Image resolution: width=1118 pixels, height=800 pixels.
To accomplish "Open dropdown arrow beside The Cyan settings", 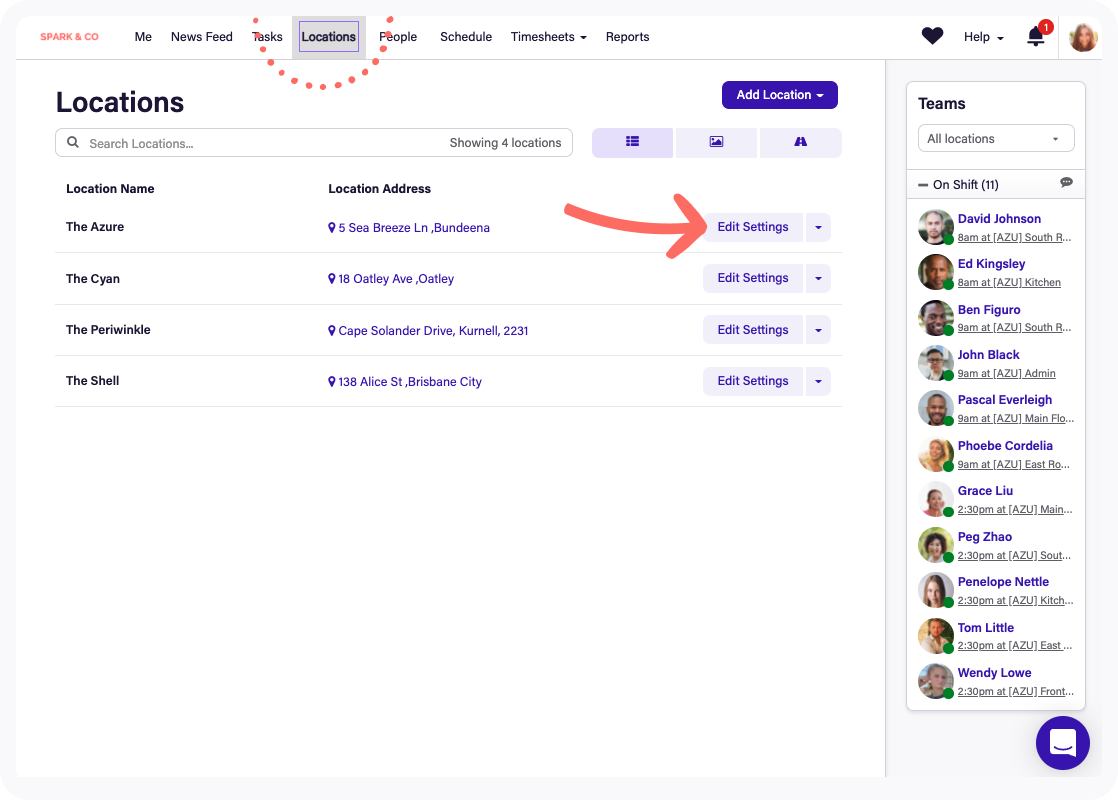I will pos(818,279).
